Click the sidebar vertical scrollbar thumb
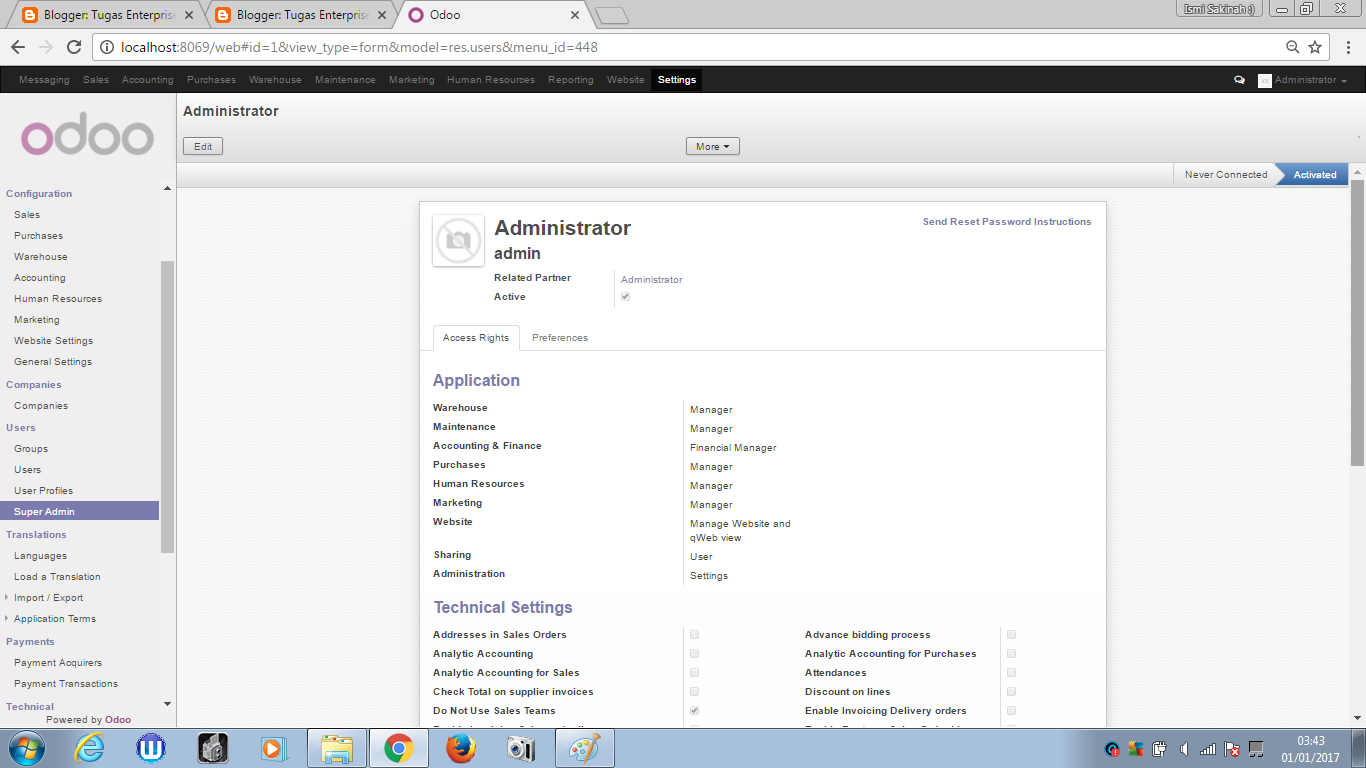The height and width of the screenshot is (768, 1366). (167, 406)
